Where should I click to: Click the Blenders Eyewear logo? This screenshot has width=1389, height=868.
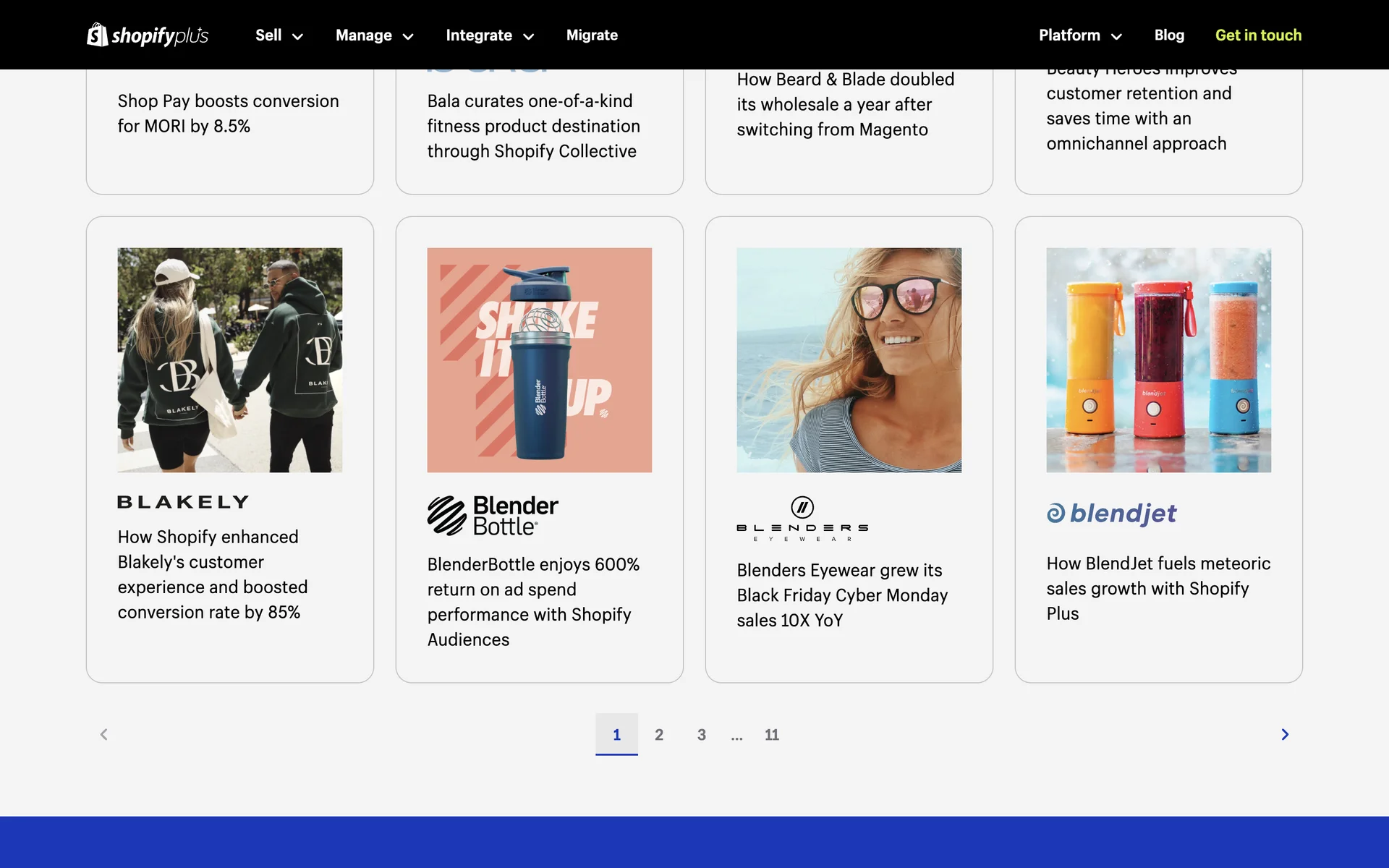[x=802, y=519]
